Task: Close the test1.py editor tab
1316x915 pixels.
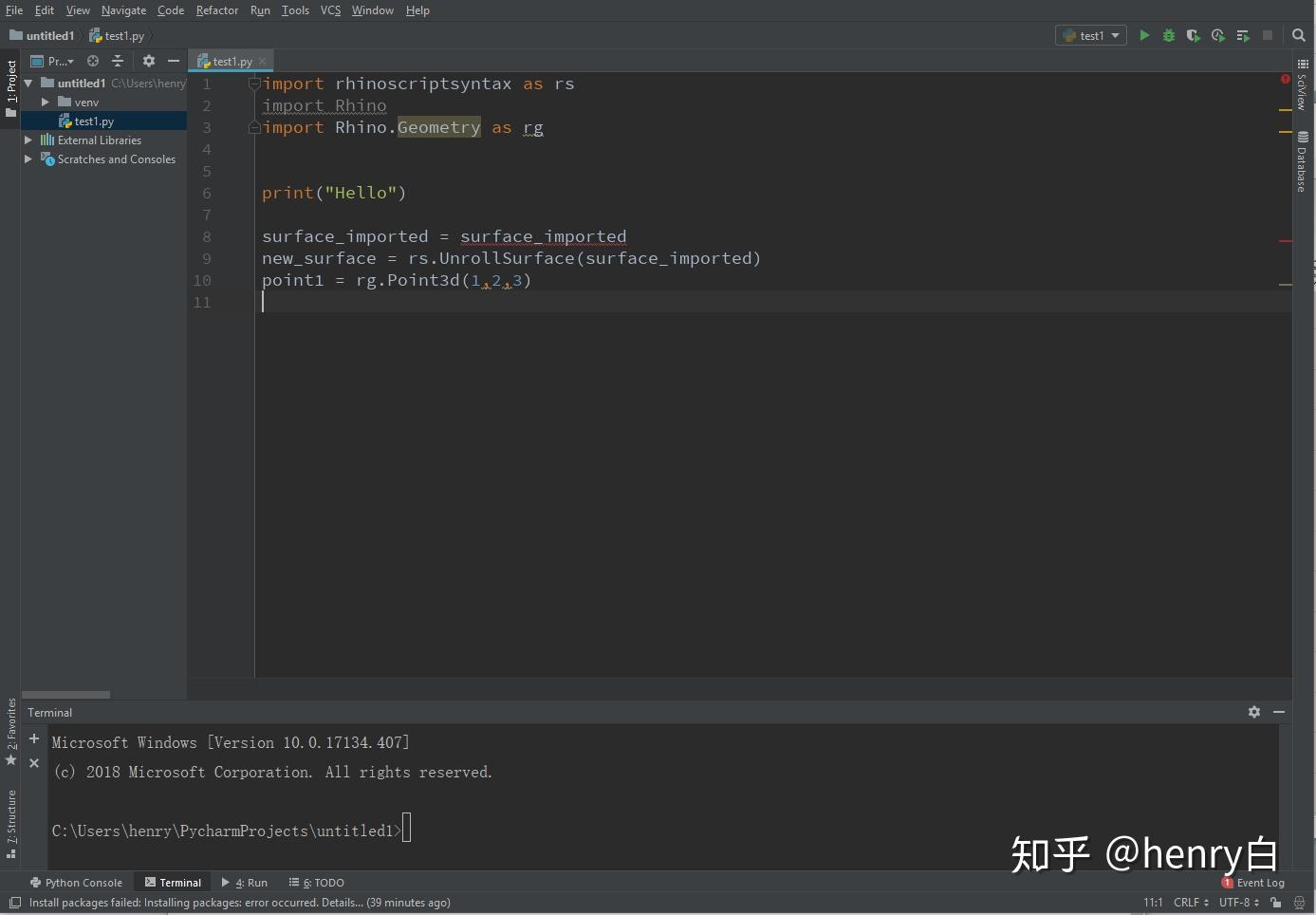Action: pyautogui.click(x=262, y=61)
